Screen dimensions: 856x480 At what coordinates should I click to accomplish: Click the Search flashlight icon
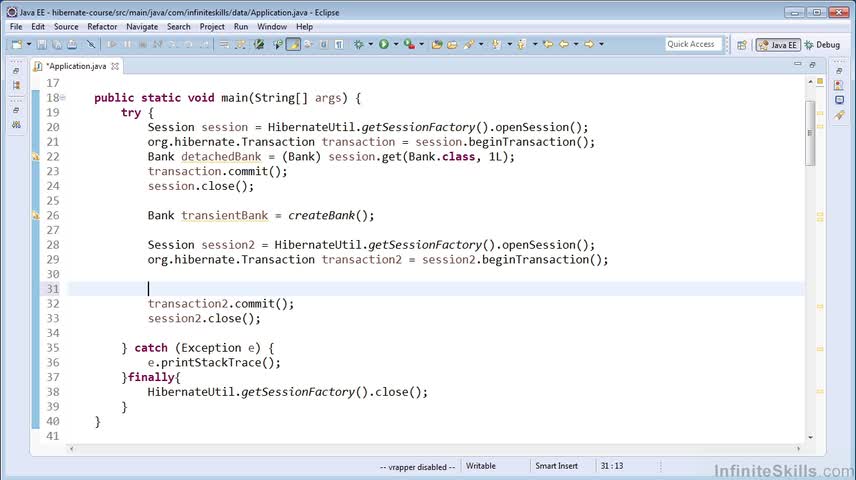[468, 44]
